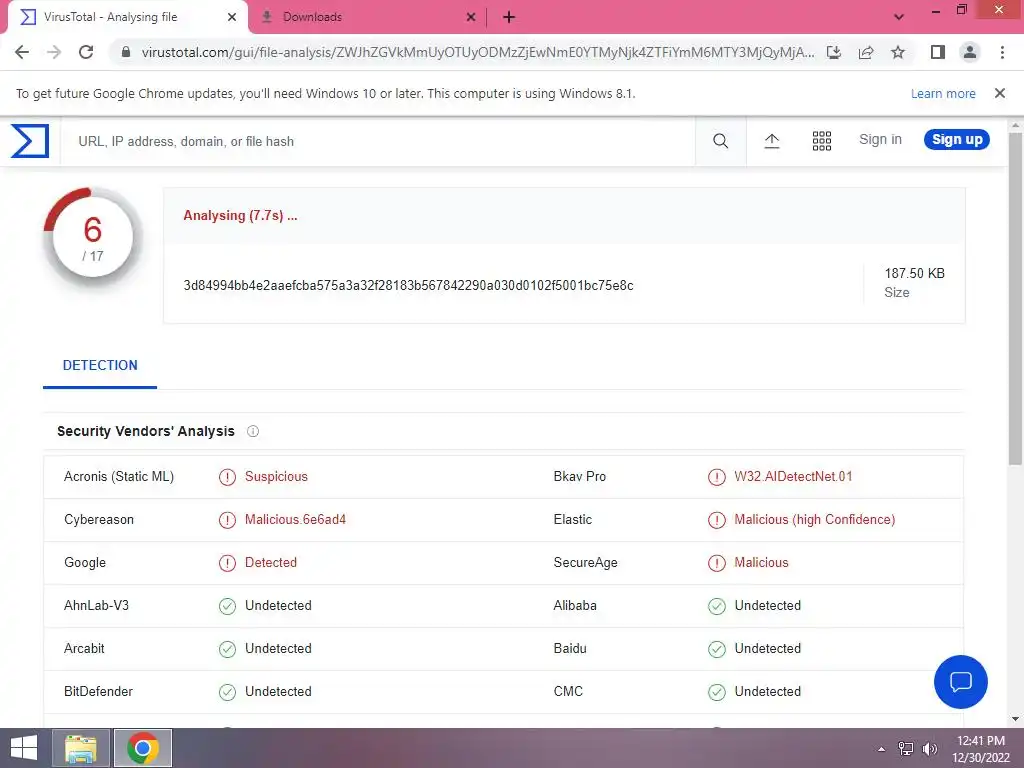Click Suspicious alert icon for Acronis
1024x768 pixels.
click(x=227, y=477)
